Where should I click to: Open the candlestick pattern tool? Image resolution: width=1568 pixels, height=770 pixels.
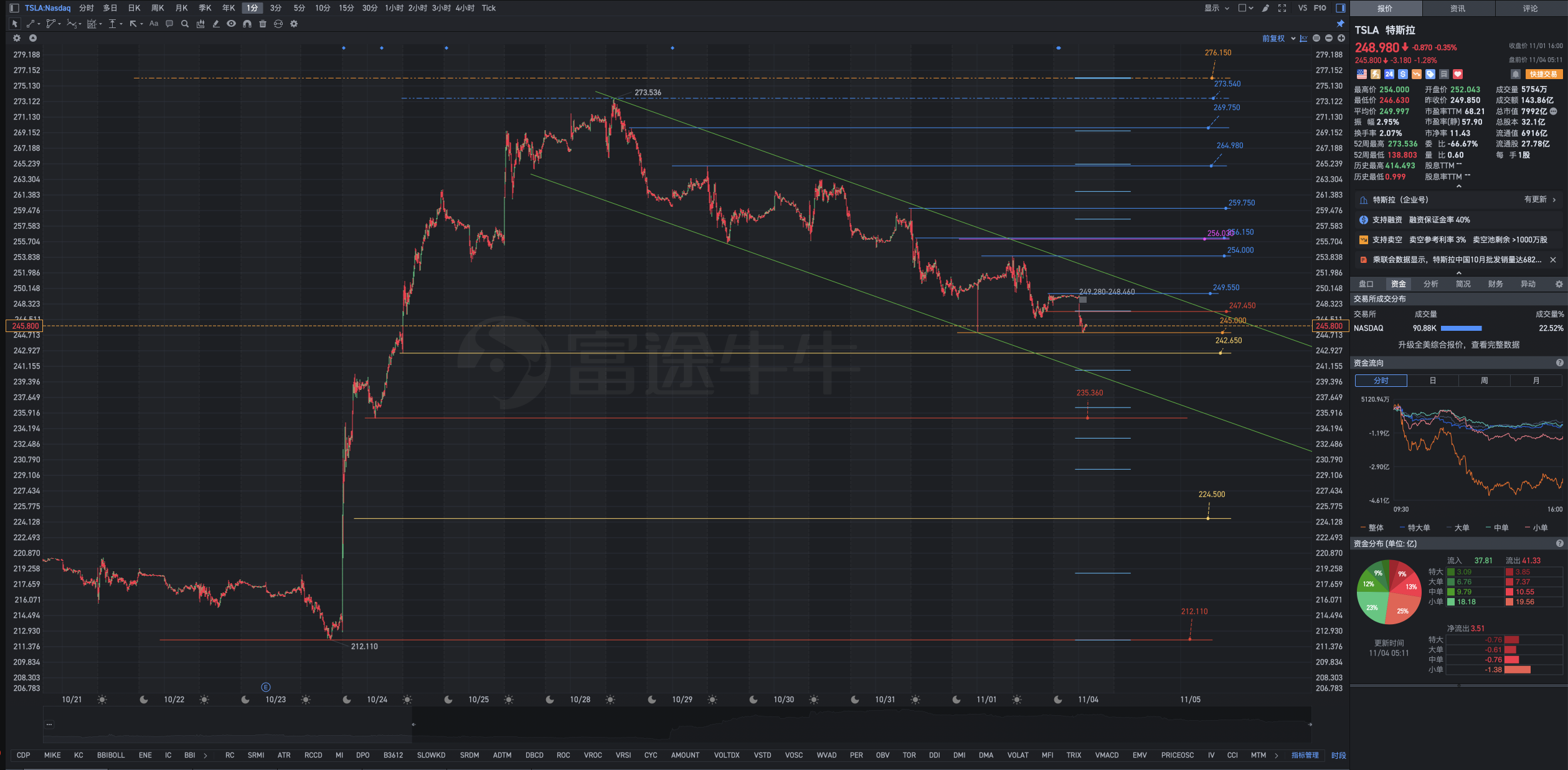(201, 24)
